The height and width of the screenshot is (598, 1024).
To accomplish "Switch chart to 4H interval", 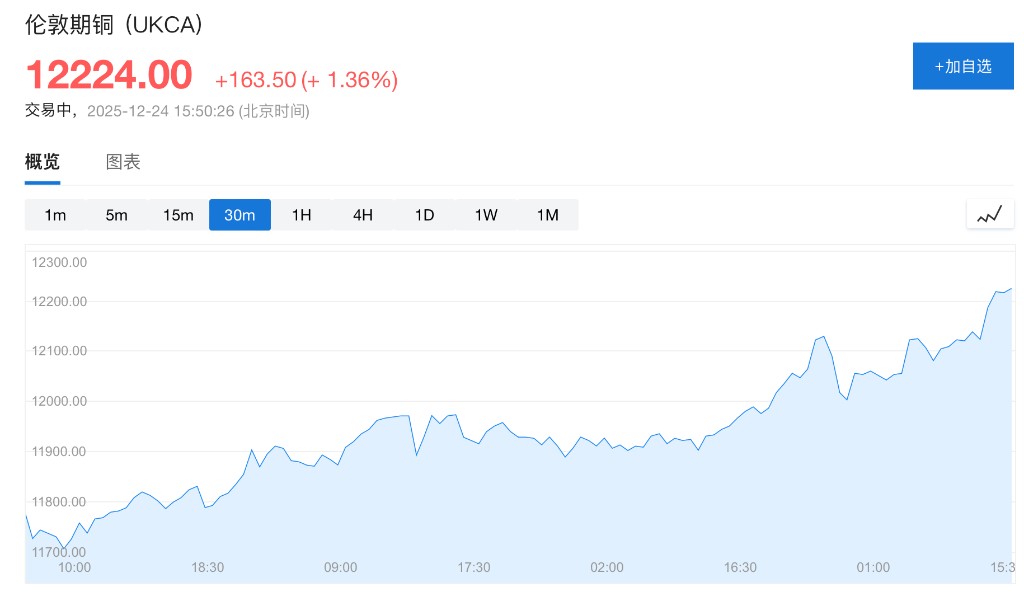I will click(x=363, y=215).
